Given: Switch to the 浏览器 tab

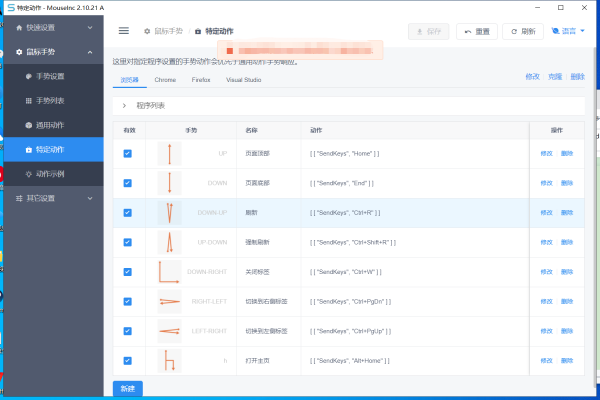Looking at the screenshot, I should coord(129,80).
